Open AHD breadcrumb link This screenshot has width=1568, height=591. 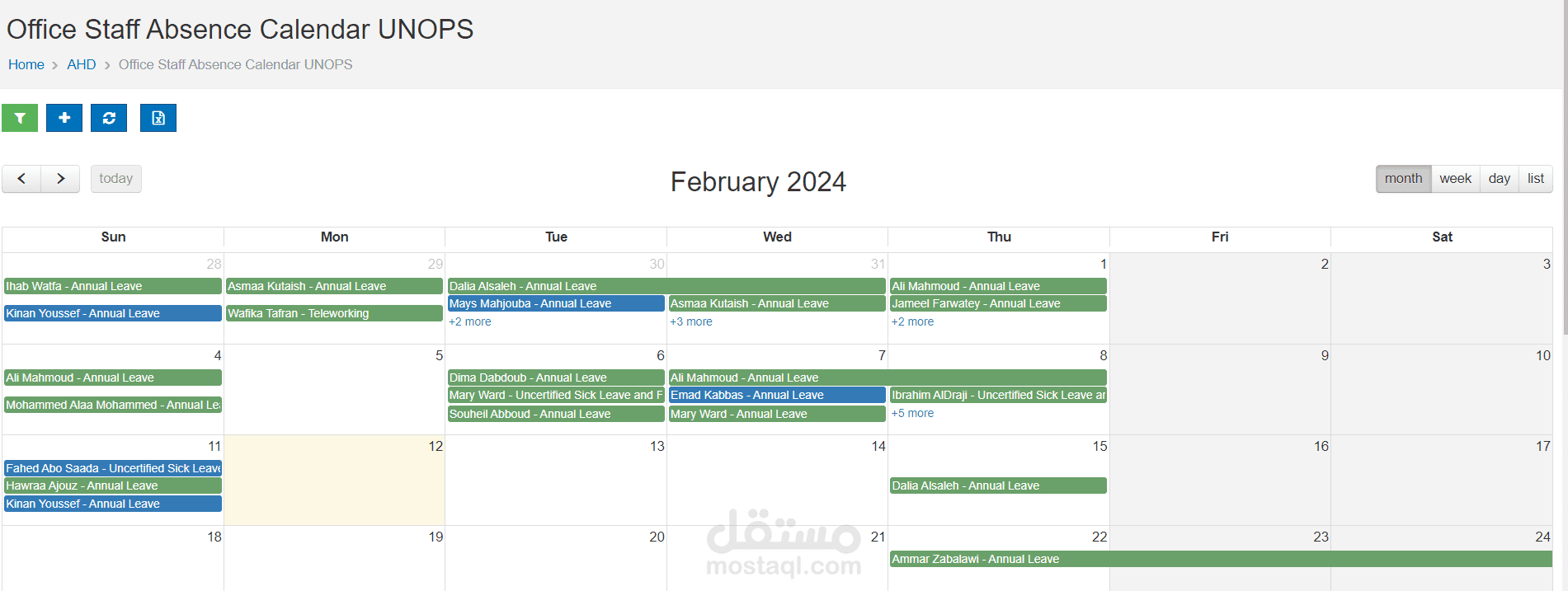[82, 64]
